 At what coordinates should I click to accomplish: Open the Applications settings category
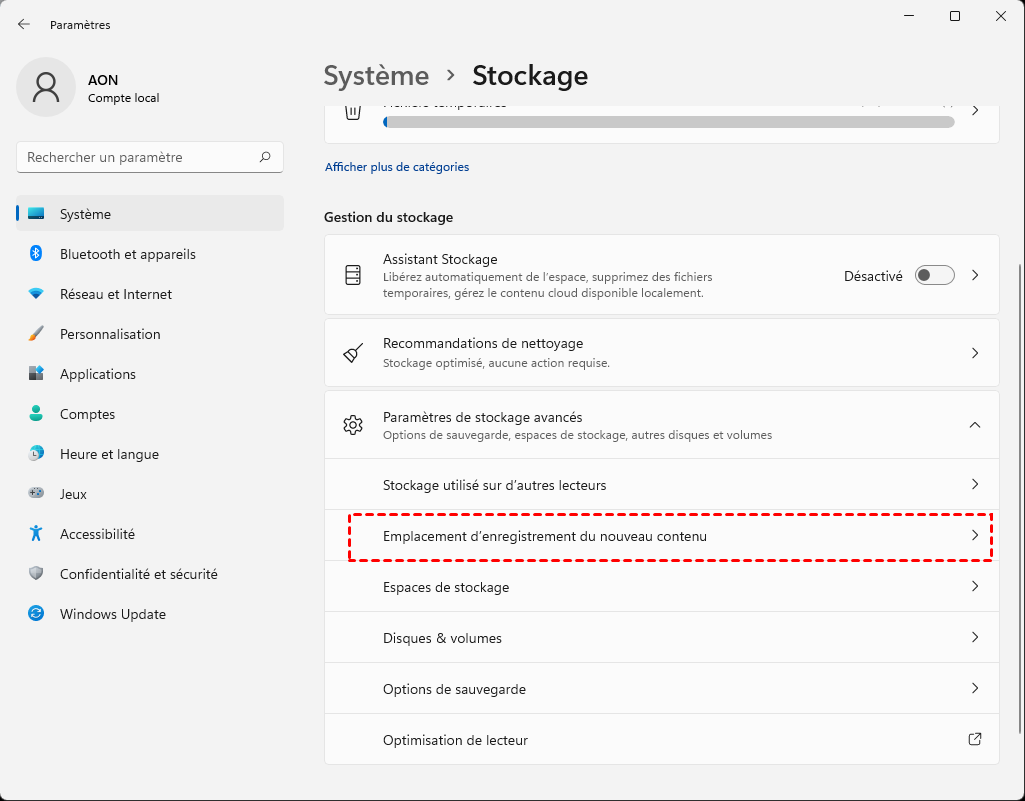click(97, 374)
